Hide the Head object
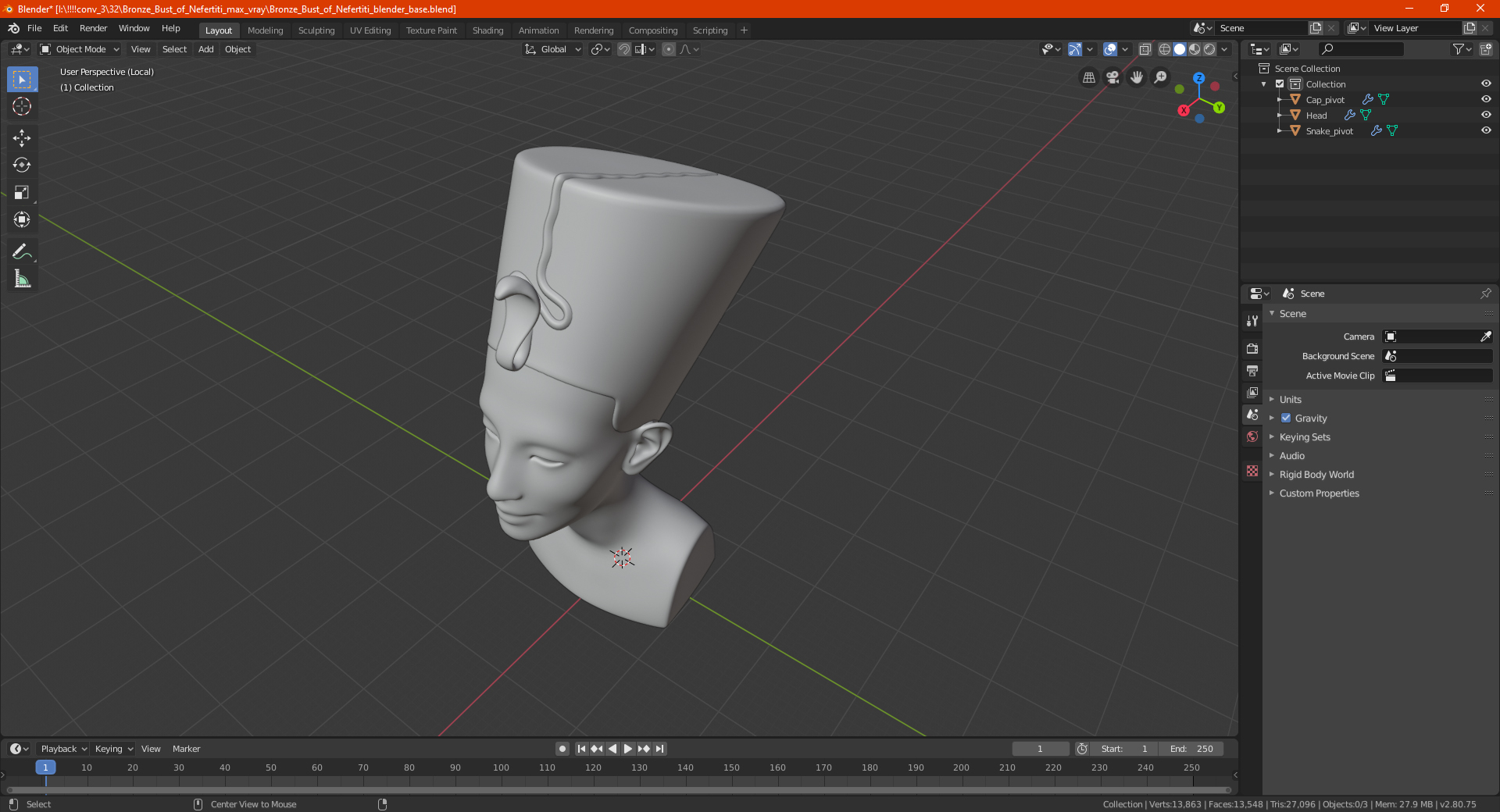1500x812 pixels. click(x=1486, y=115)
